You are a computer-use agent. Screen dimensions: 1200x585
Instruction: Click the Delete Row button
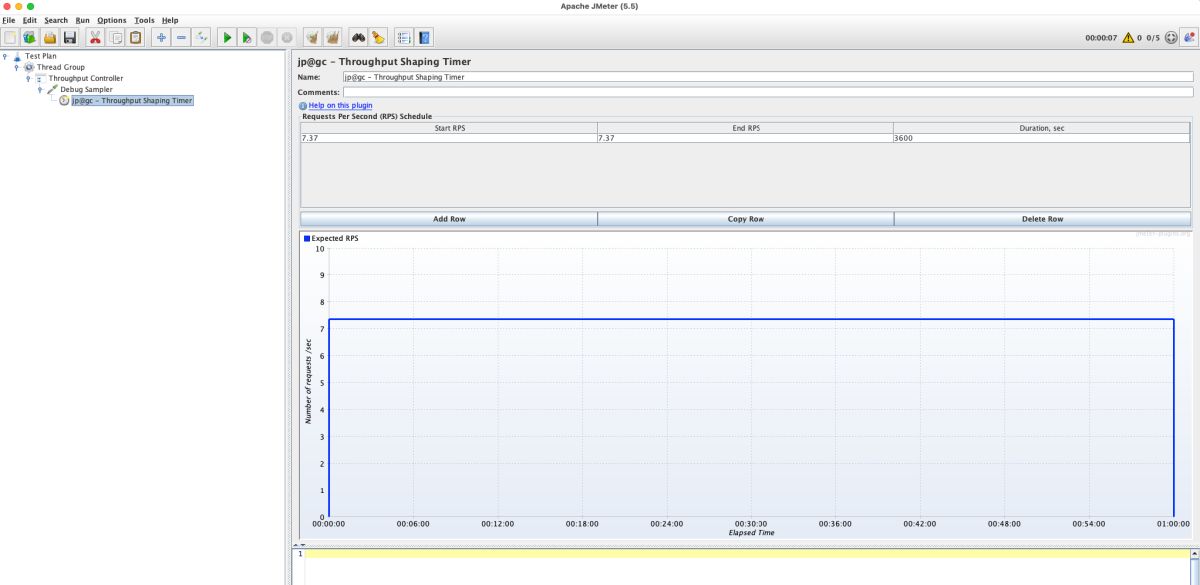coord(1042,219)
